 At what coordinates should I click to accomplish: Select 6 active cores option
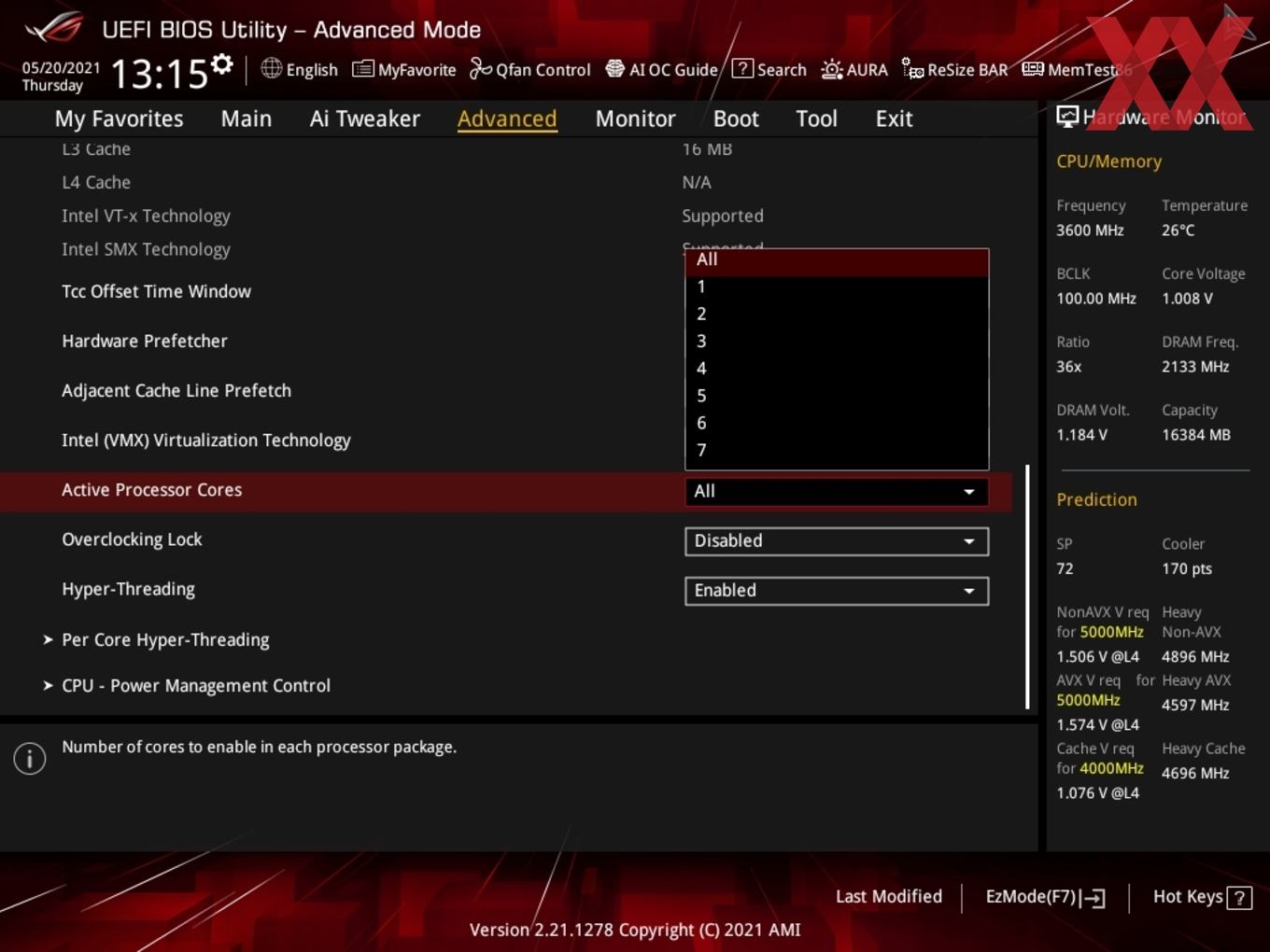coord(837,423)
